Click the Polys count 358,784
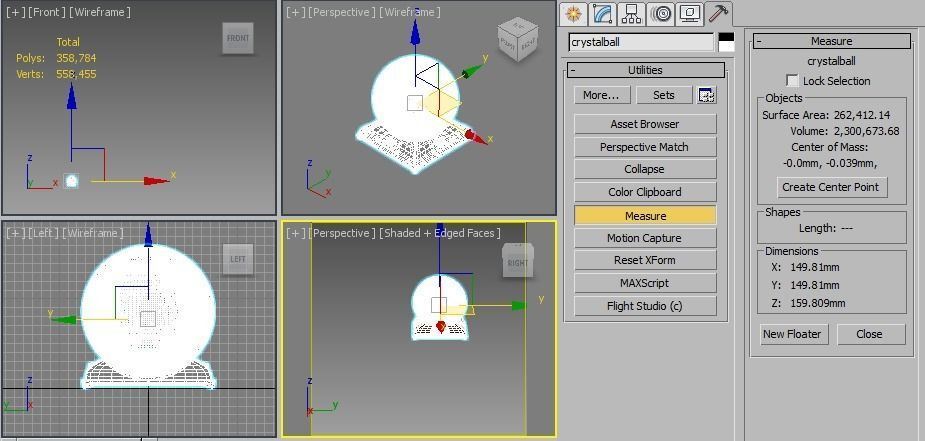925x441 pixels. [x=76, y=58]
